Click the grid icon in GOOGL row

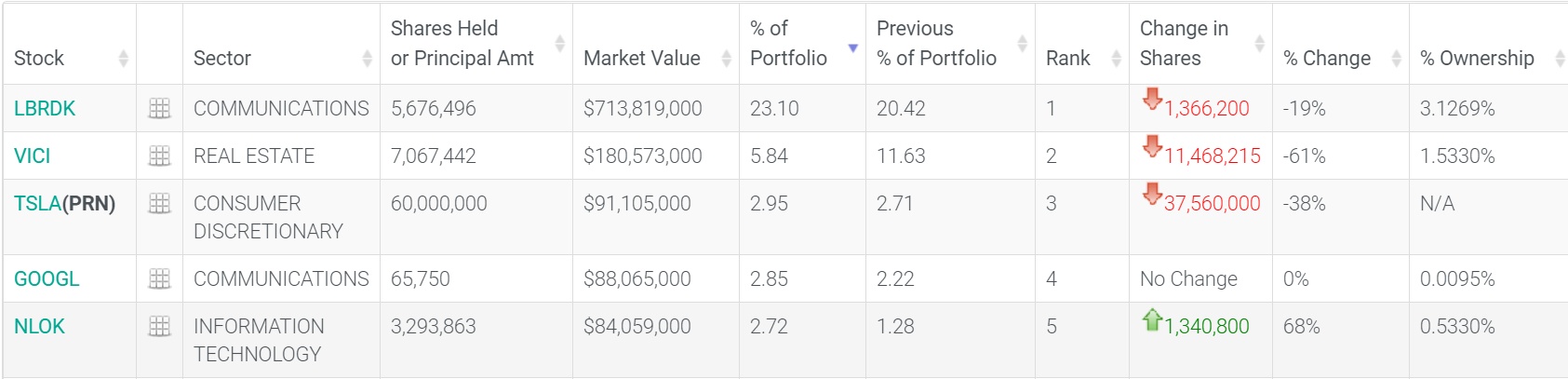[160, 279]
